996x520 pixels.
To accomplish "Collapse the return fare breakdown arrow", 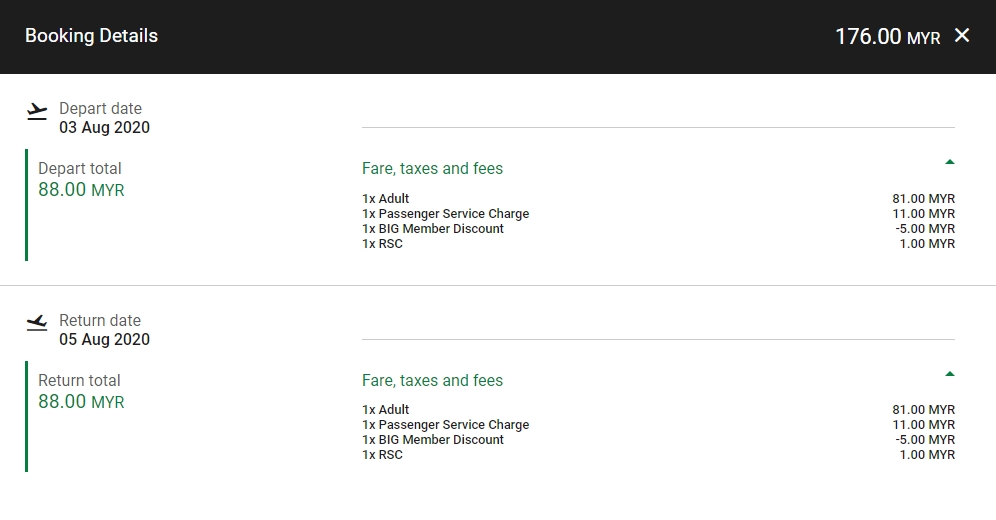I will tap(949, 374).
